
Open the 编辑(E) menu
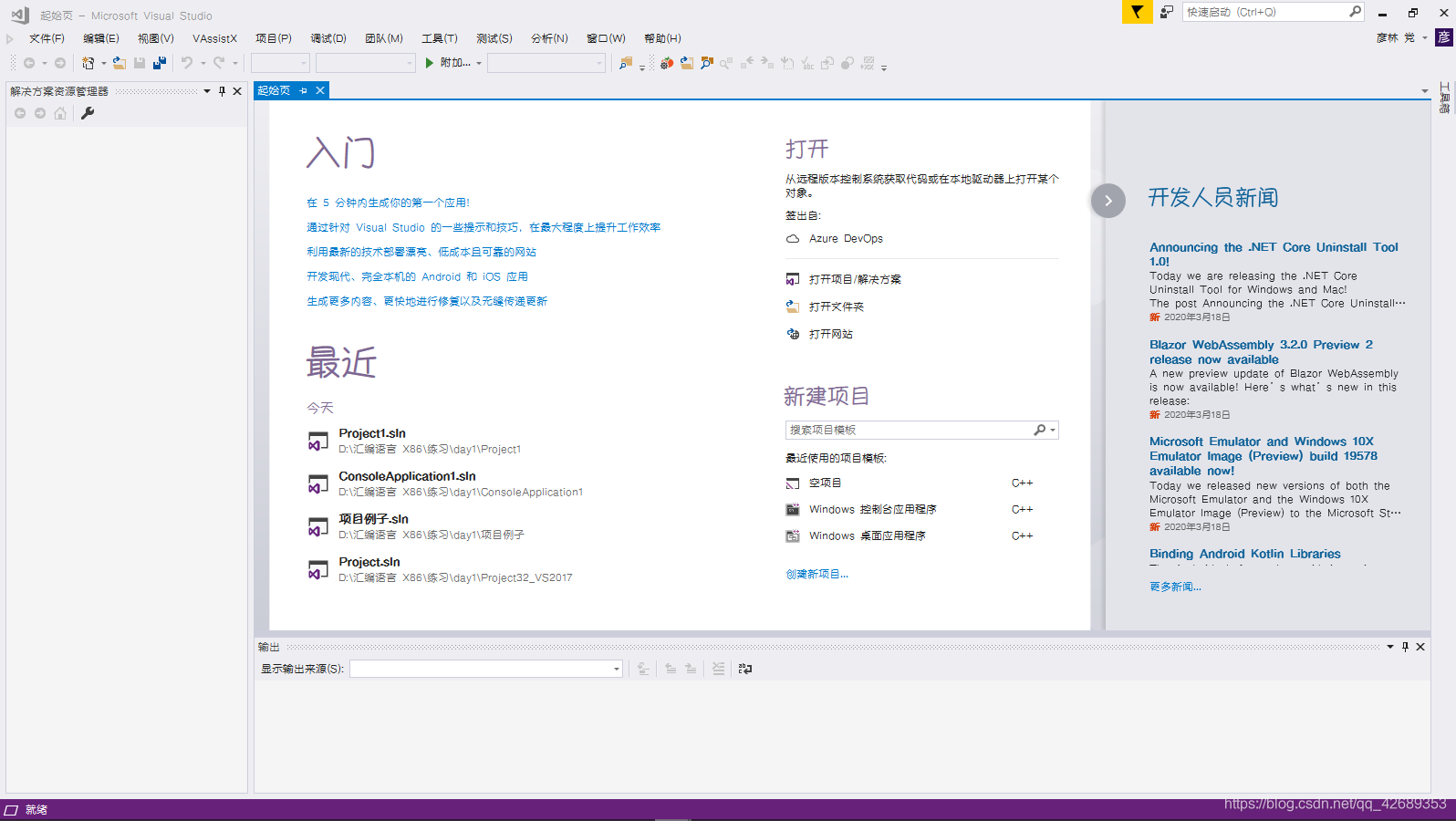point(101,38)
